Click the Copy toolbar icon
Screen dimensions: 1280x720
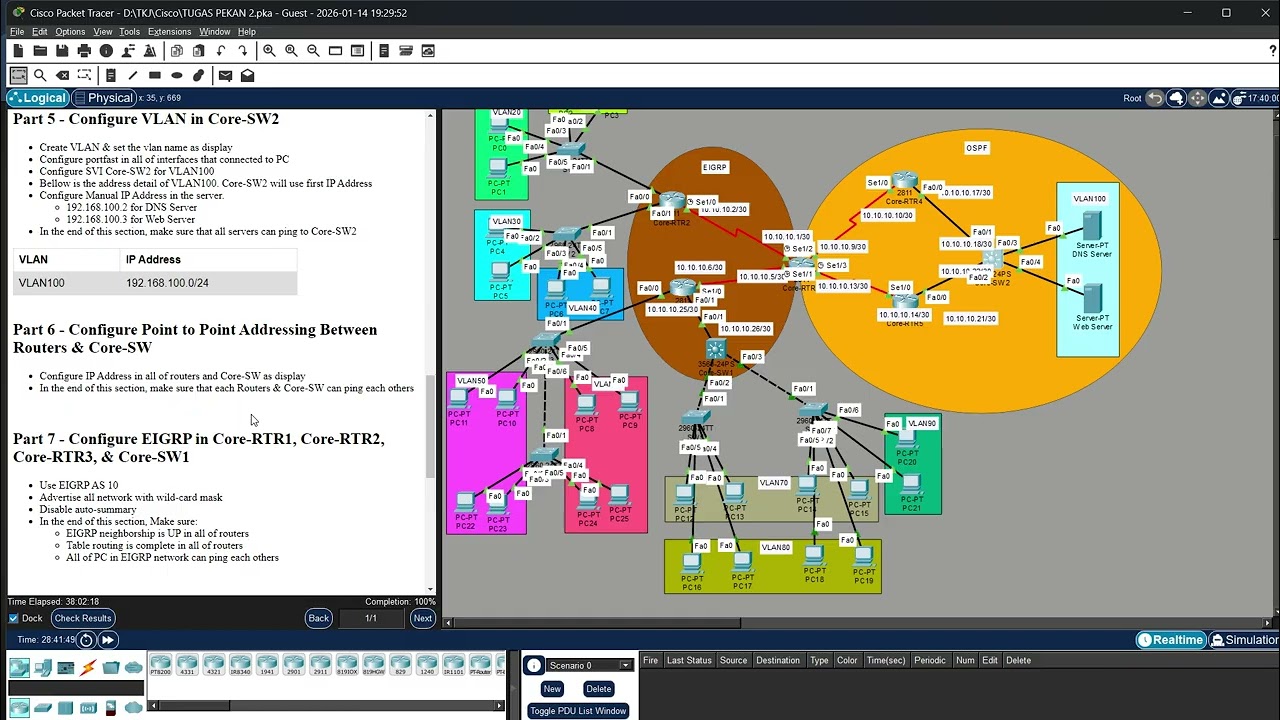tap(177, 51)
